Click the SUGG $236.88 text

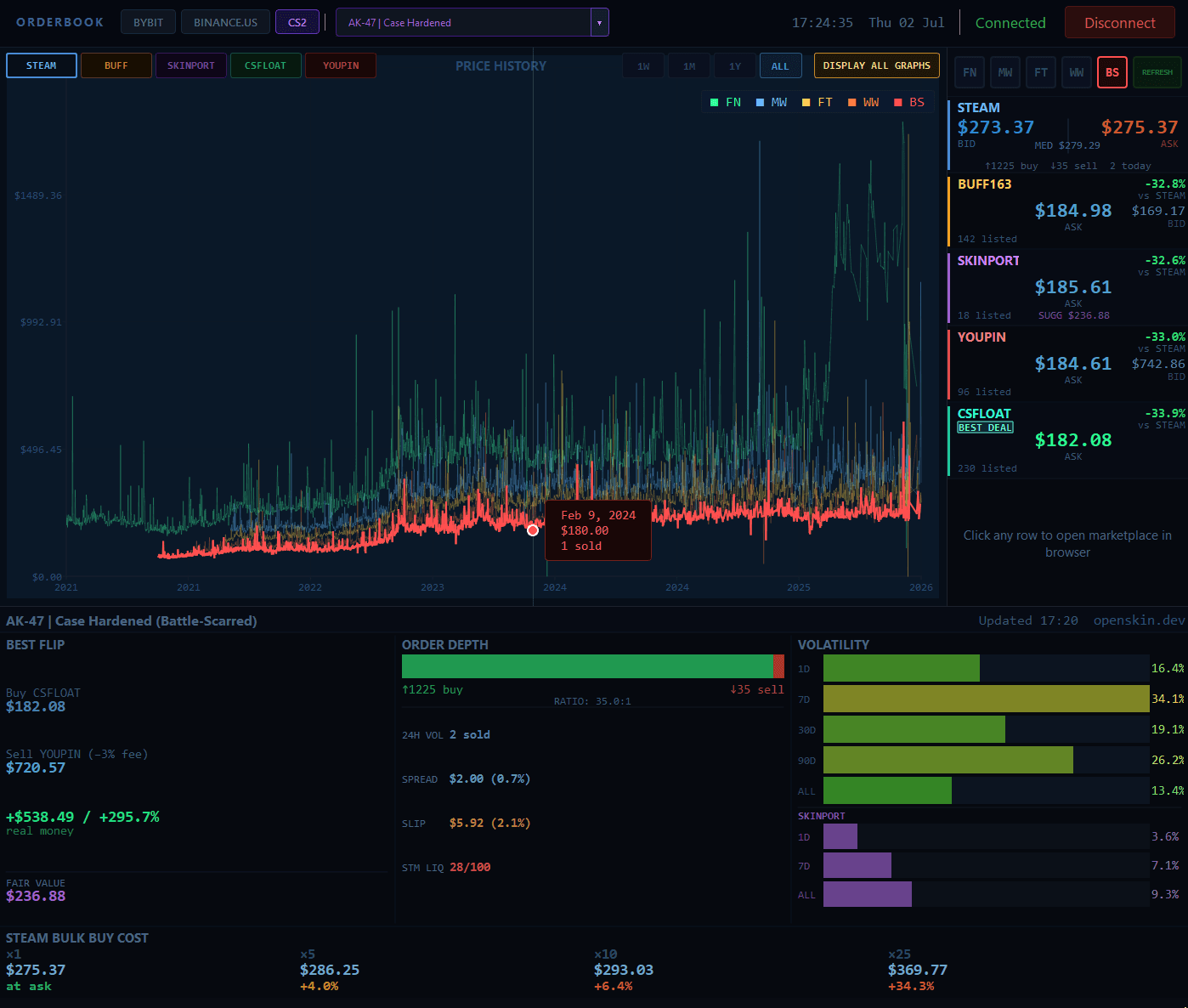point(1074,315)
